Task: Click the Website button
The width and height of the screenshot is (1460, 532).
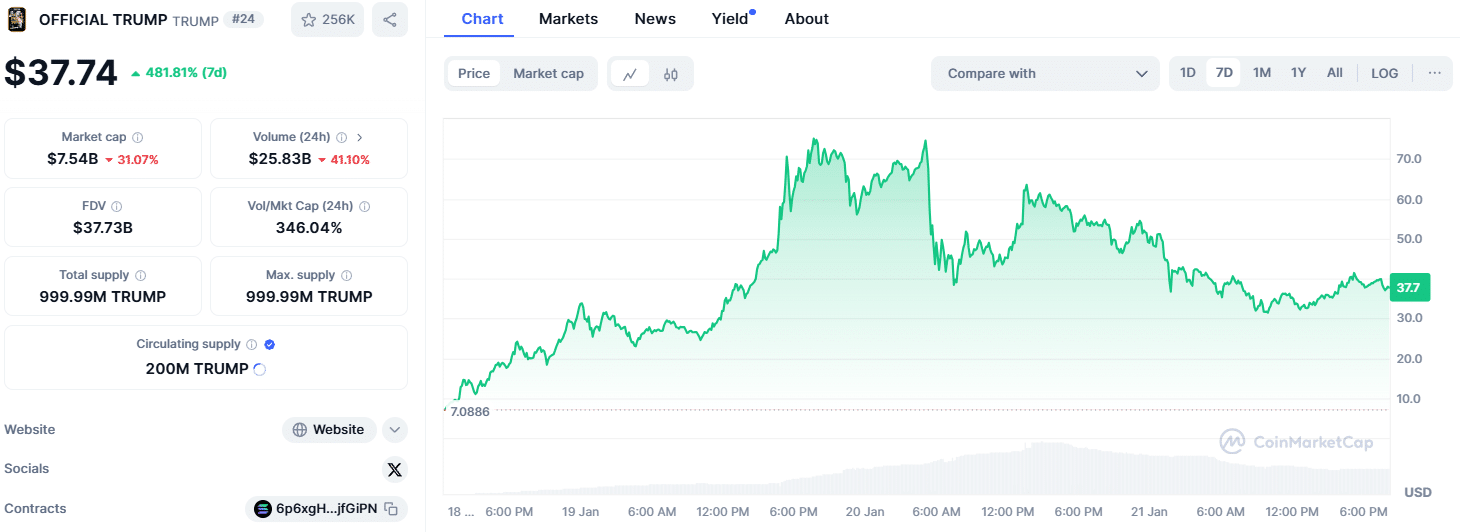Action: (x=329, y=430)
